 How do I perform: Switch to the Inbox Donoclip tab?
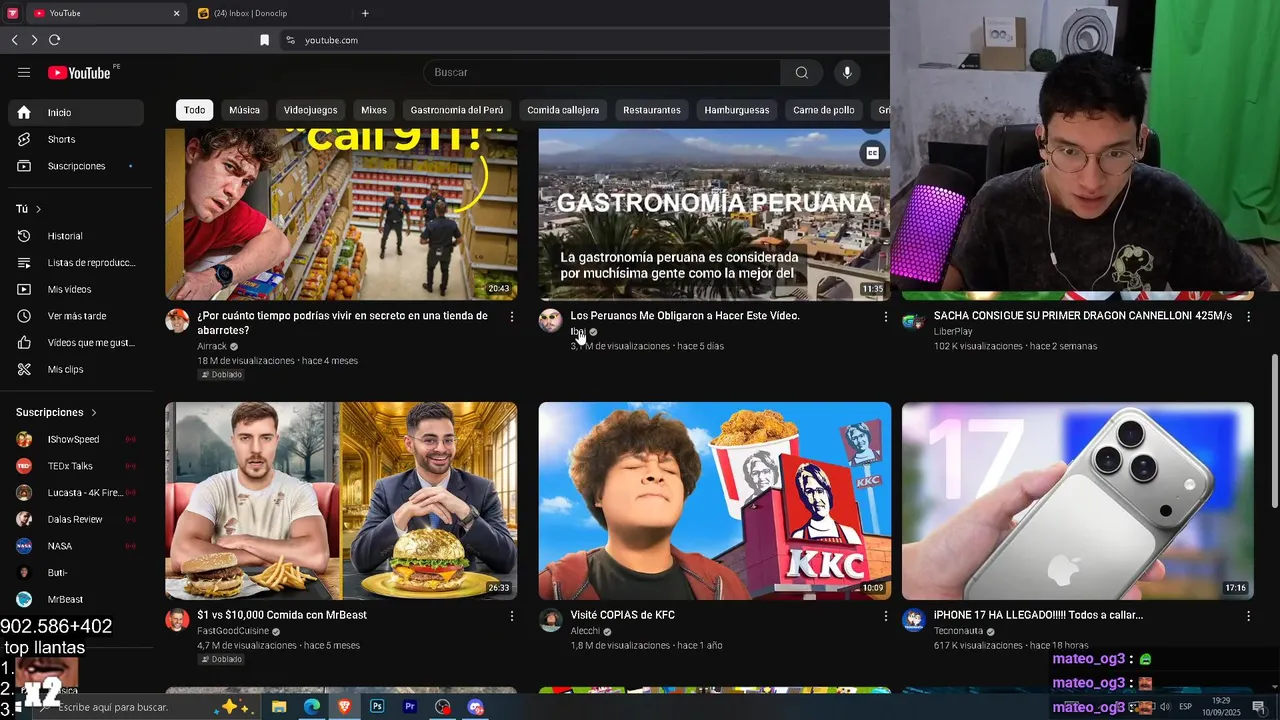click(270, 13)
